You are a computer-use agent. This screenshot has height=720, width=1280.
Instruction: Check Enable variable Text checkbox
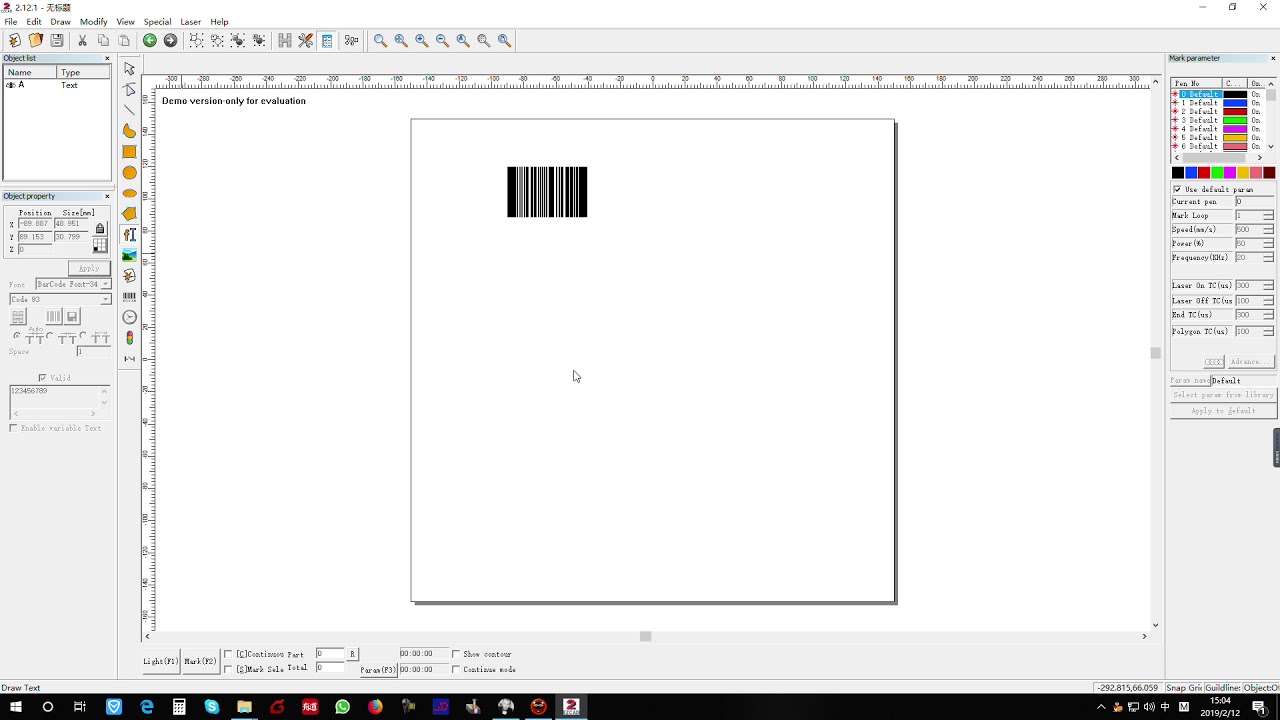click(13, 428)
